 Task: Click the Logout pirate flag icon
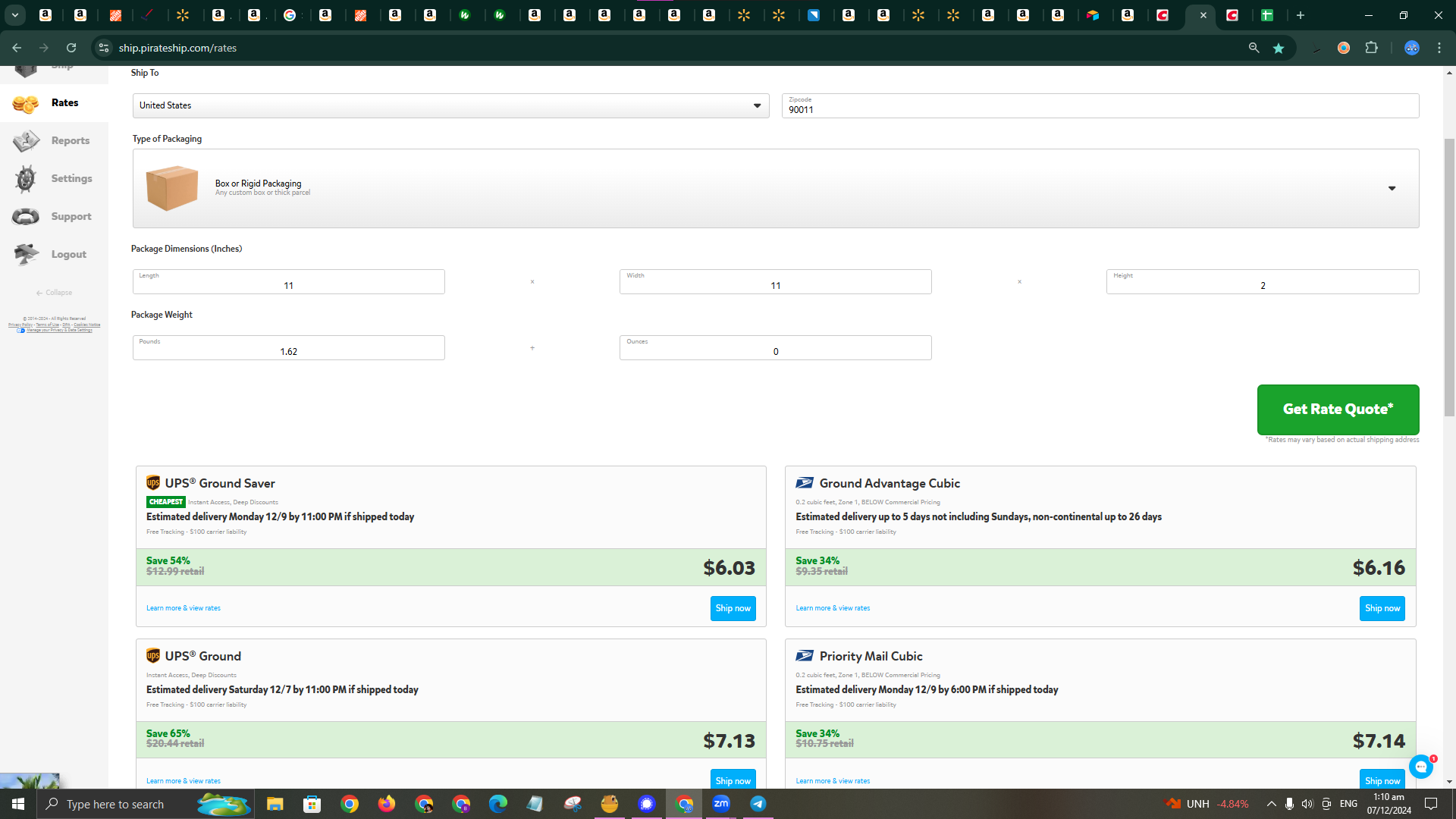click(26, 255)
